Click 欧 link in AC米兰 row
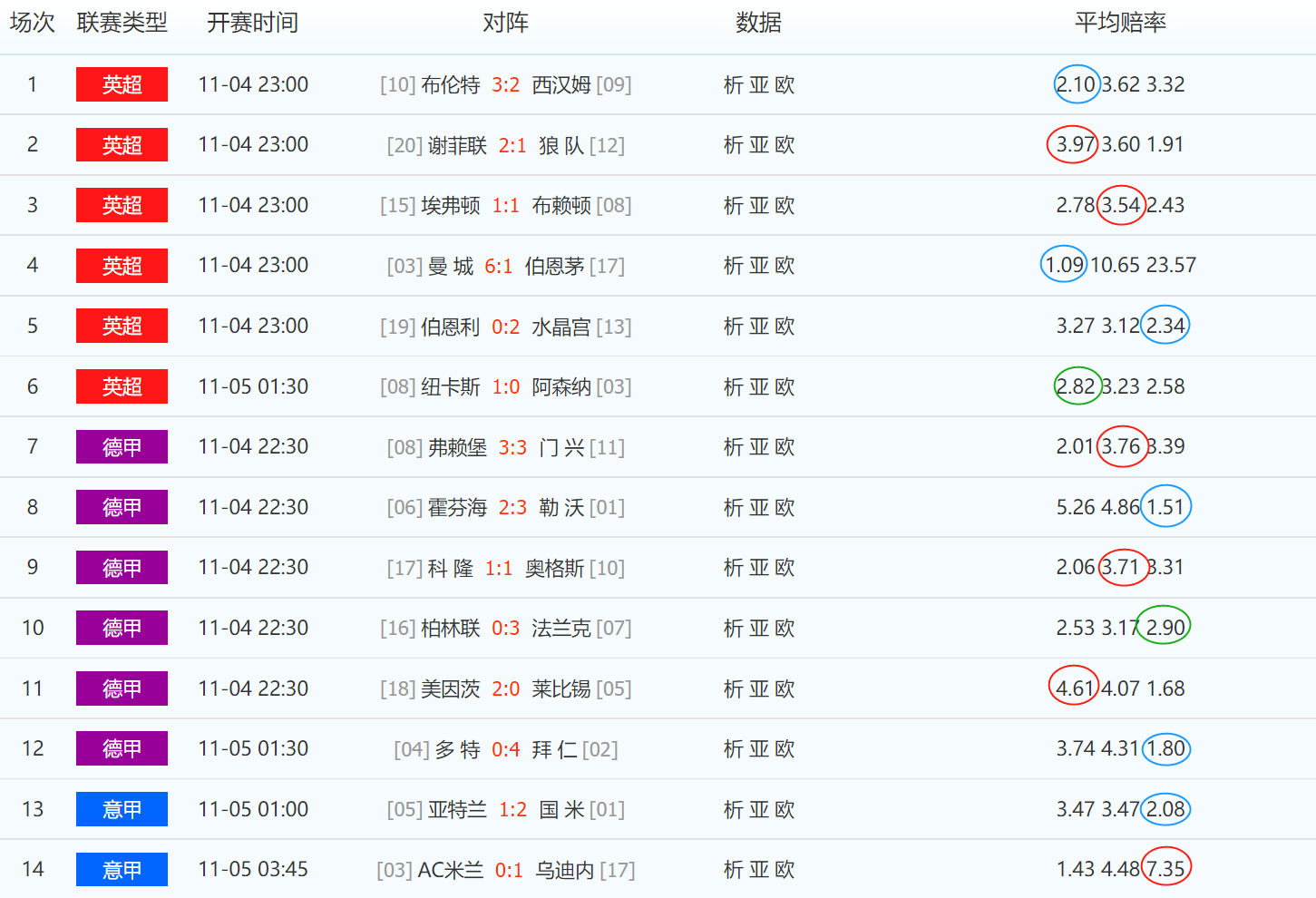 pos(785,870)
